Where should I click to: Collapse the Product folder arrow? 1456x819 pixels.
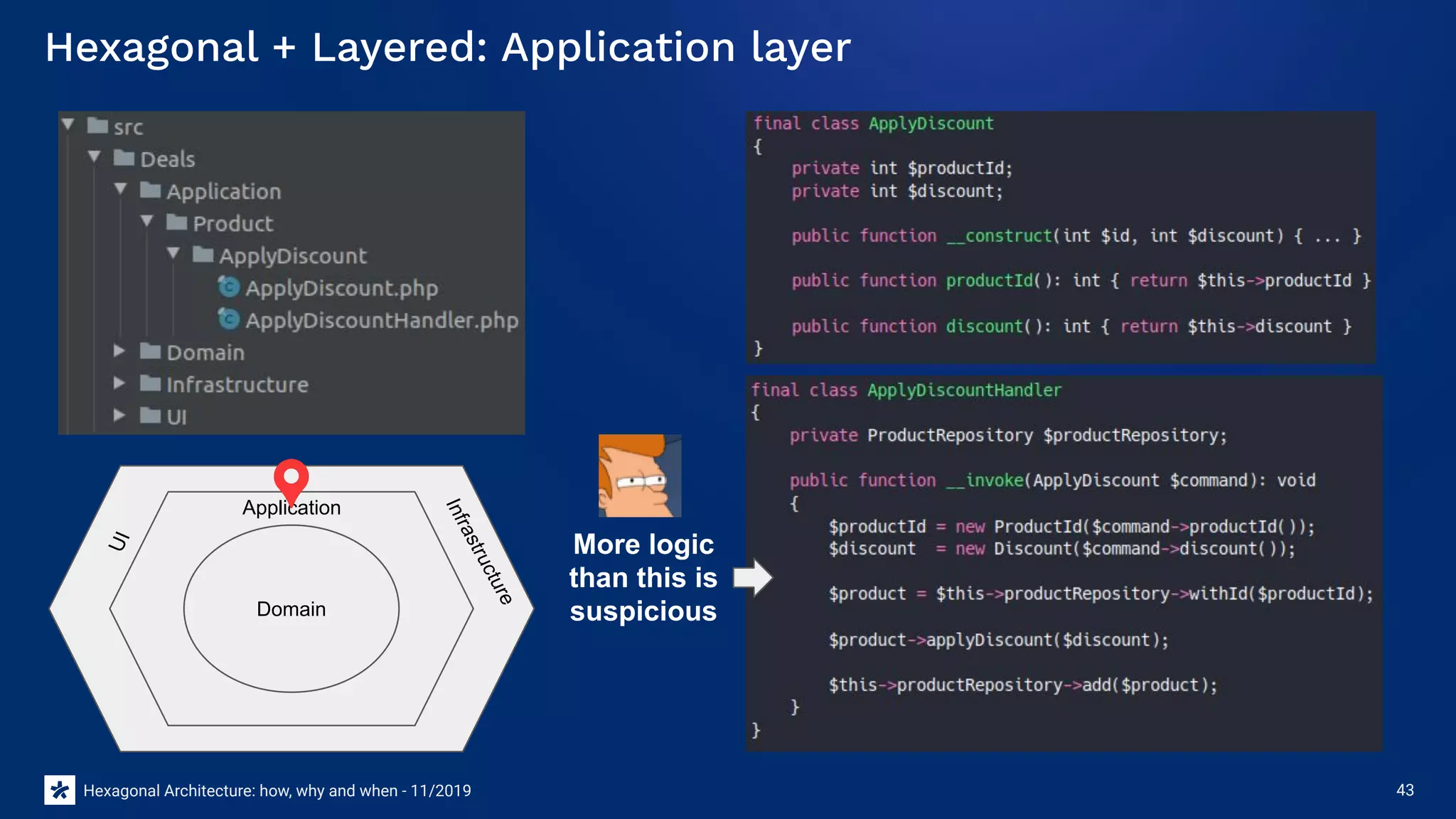coord(146,221)
